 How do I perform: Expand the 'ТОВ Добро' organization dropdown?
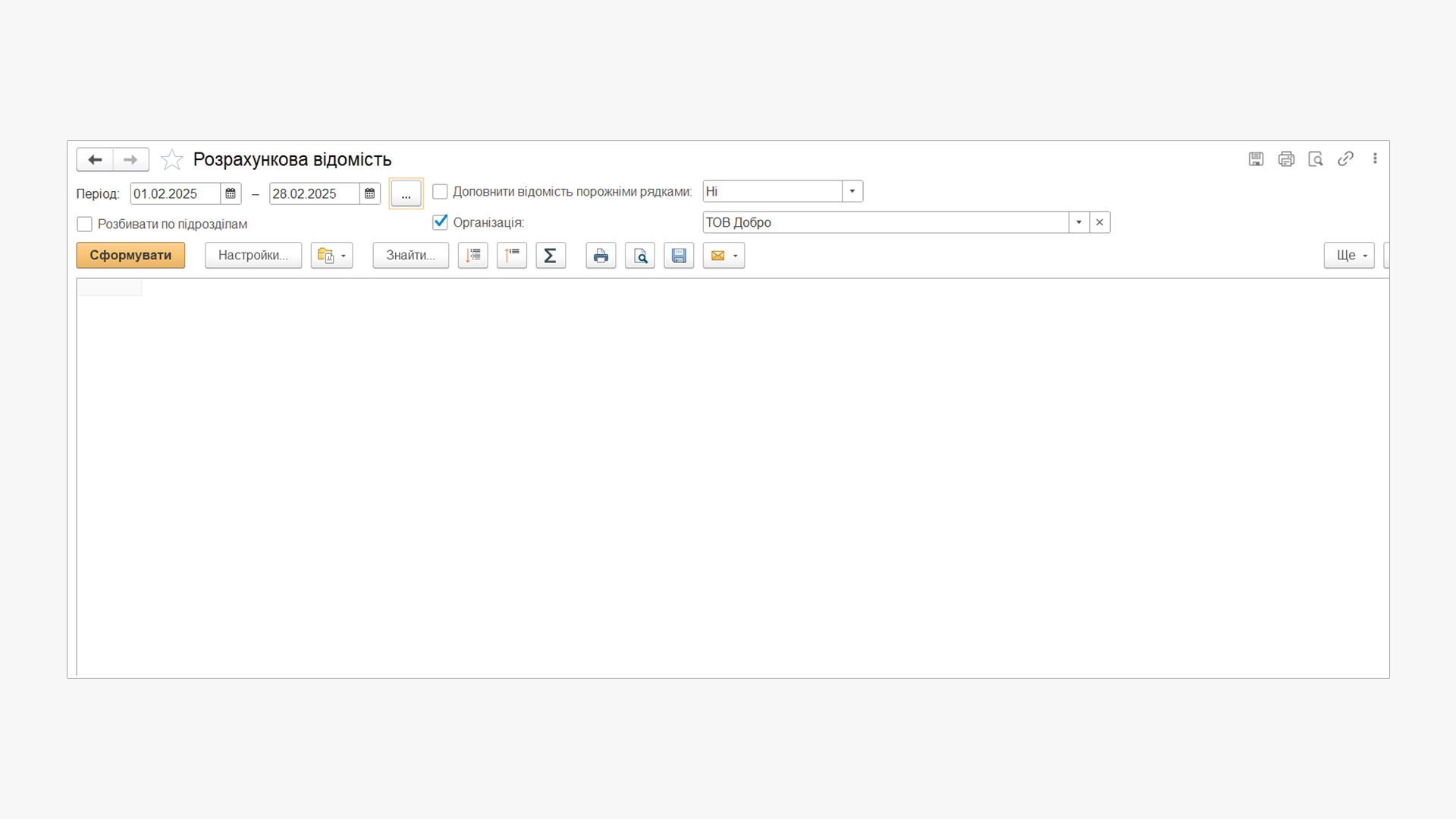click(1078, 222)
